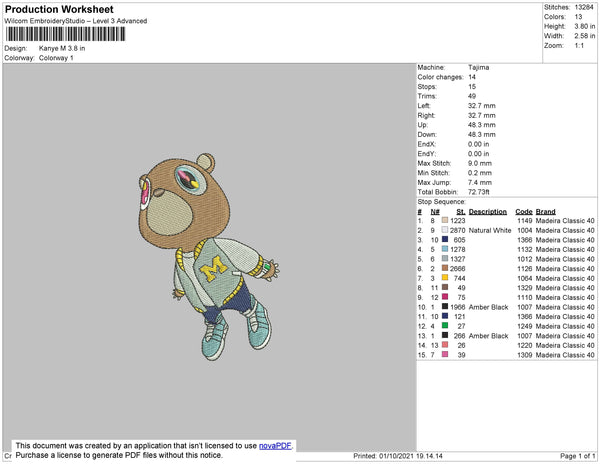Select the beige swatch in stop row 1
The image size is (600, 464).
(x=445, y=220)
